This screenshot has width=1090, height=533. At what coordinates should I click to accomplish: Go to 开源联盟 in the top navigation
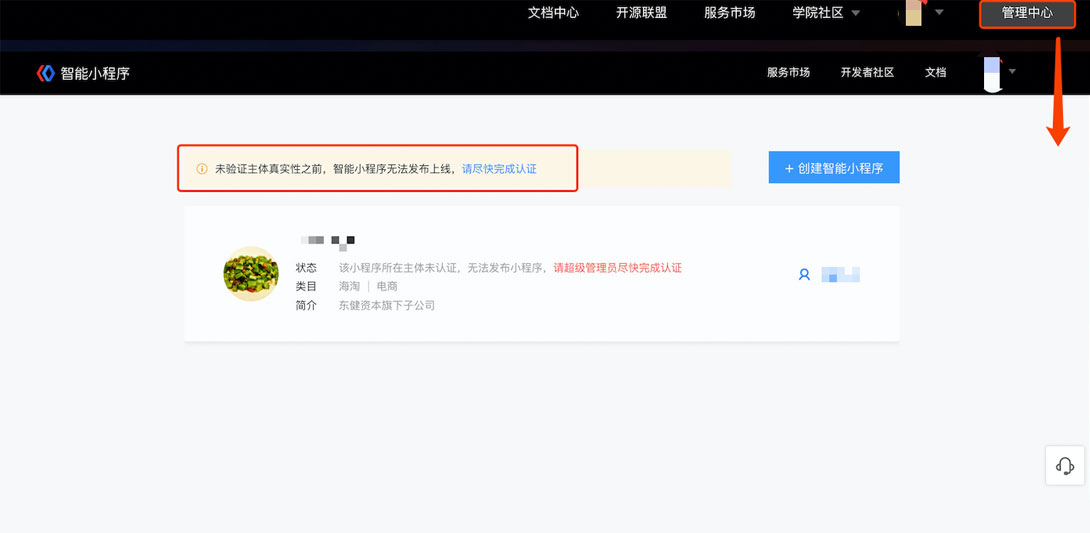[641, 13]
